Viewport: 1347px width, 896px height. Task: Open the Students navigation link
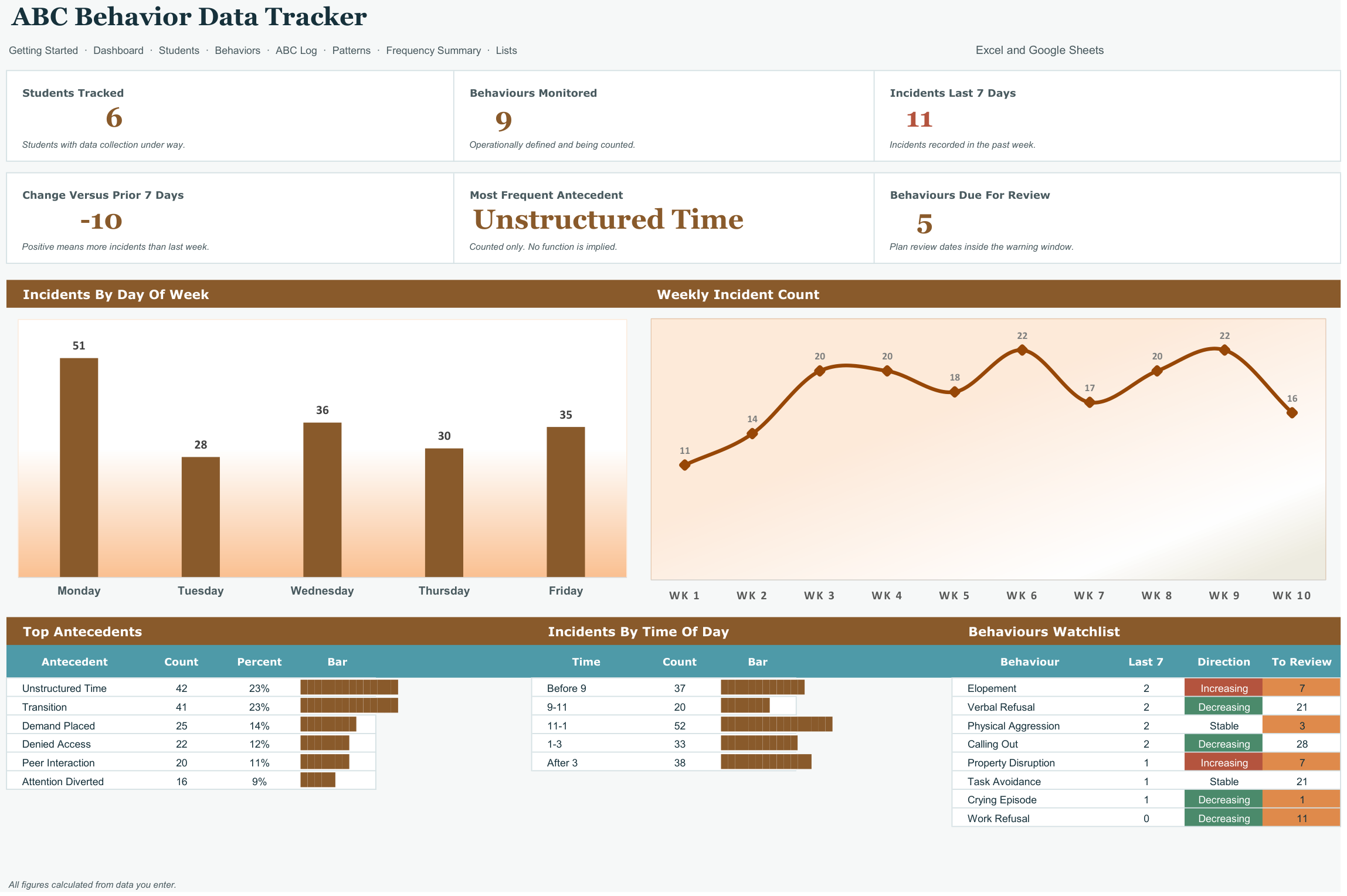coord(179,50)
